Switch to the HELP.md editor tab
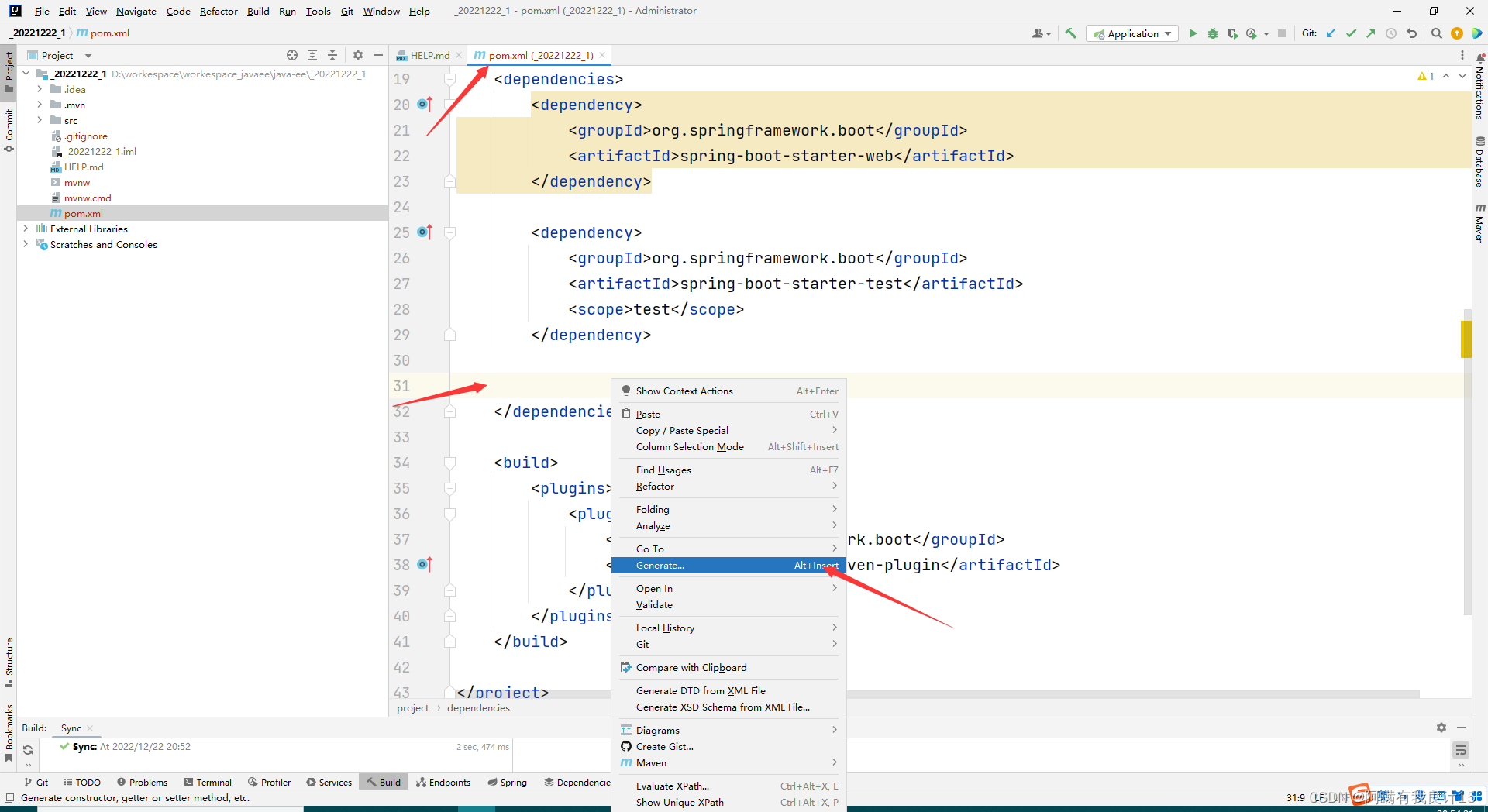This screenshot has width=1488, height=812. (429, 55)
